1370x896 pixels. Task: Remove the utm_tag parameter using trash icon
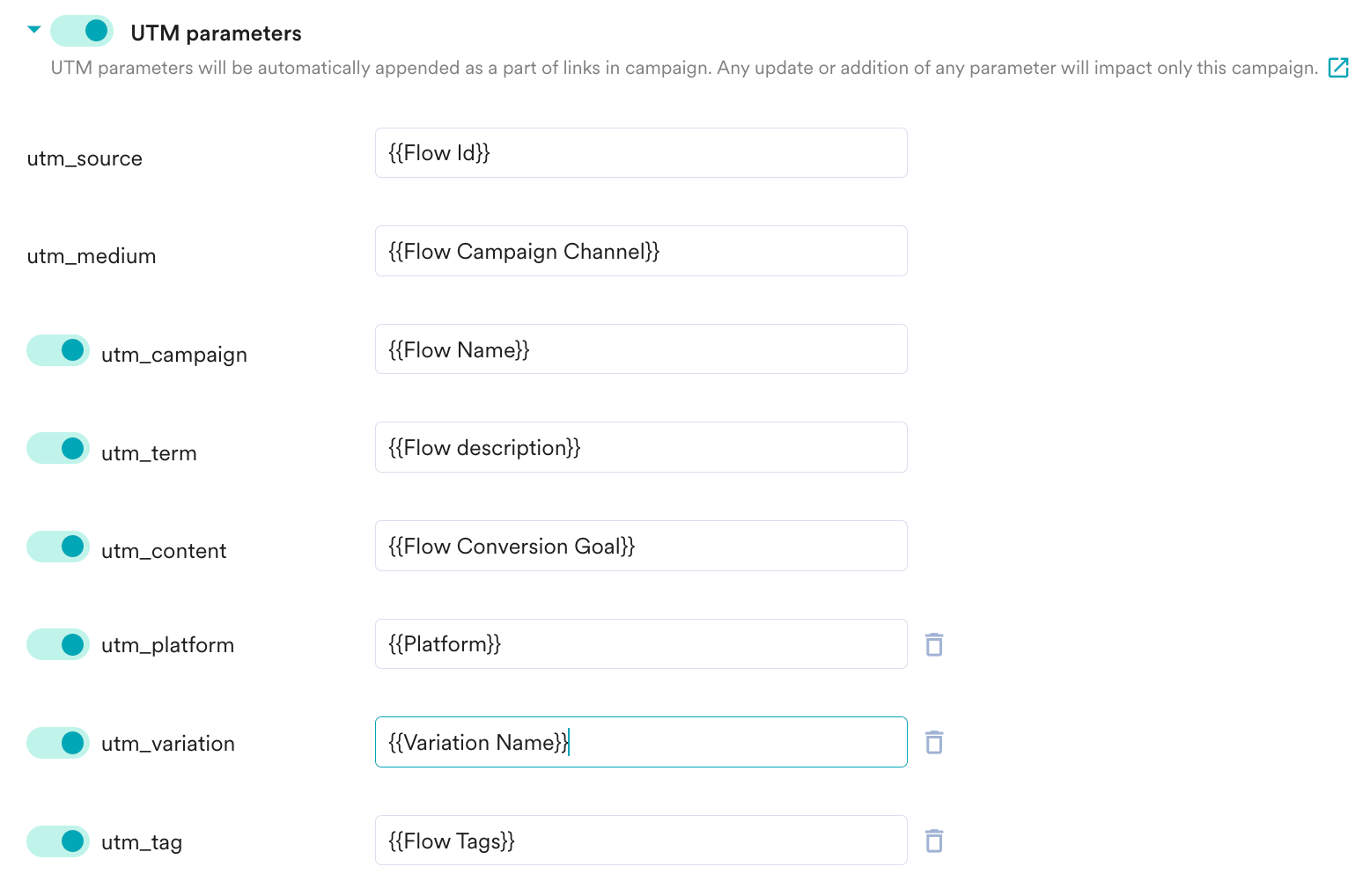click(x=934, y=841)
